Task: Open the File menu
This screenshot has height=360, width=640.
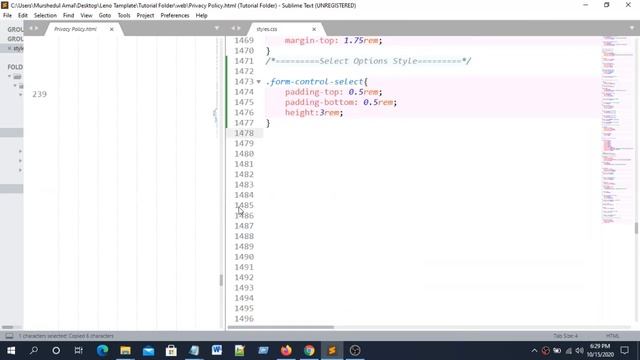Action: tap(7, 16)
